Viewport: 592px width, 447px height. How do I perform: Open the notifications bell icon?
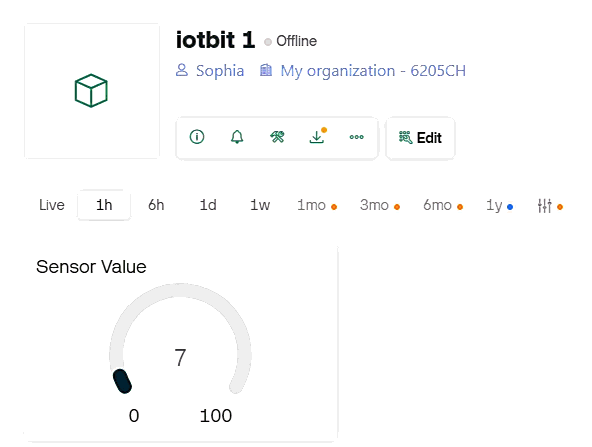coord(237,137)
